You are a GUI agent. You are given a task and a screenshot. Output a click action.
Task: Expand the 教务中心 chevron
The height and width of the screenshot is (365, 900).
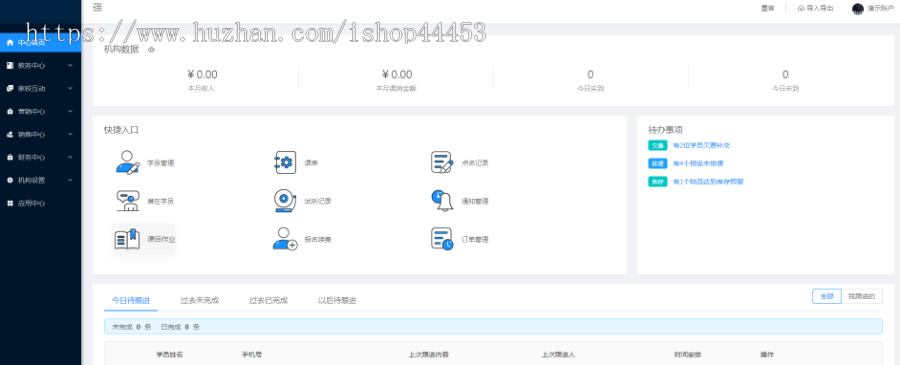point(70,65)
